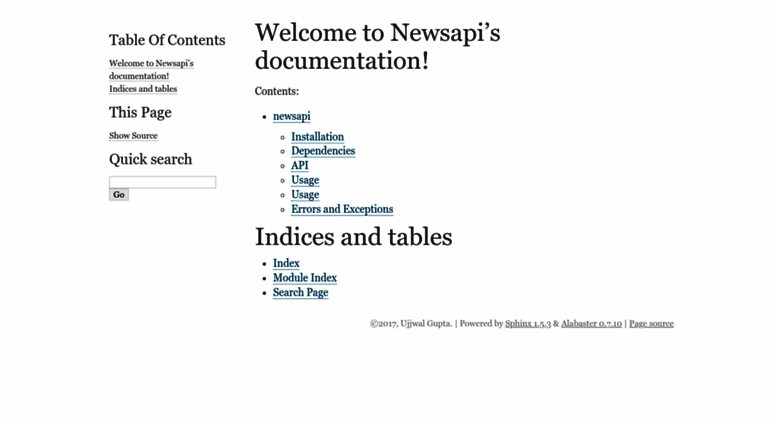
Task: Open the Module Index link
Action: point(305,278)
